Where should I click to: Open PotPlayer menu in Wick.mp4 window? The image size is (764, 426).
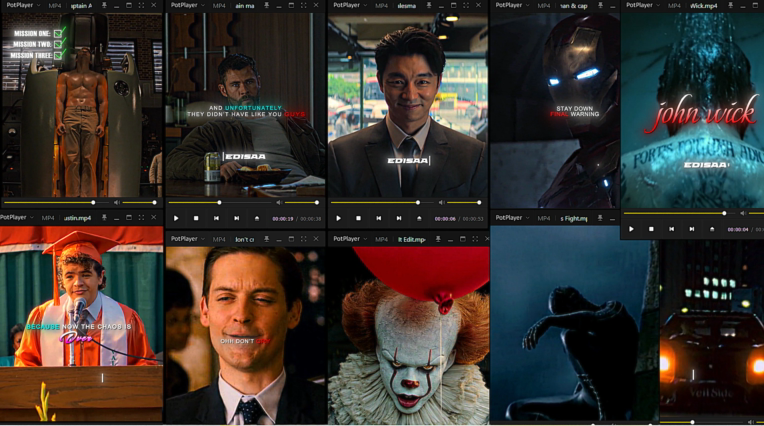pos(643,5)
